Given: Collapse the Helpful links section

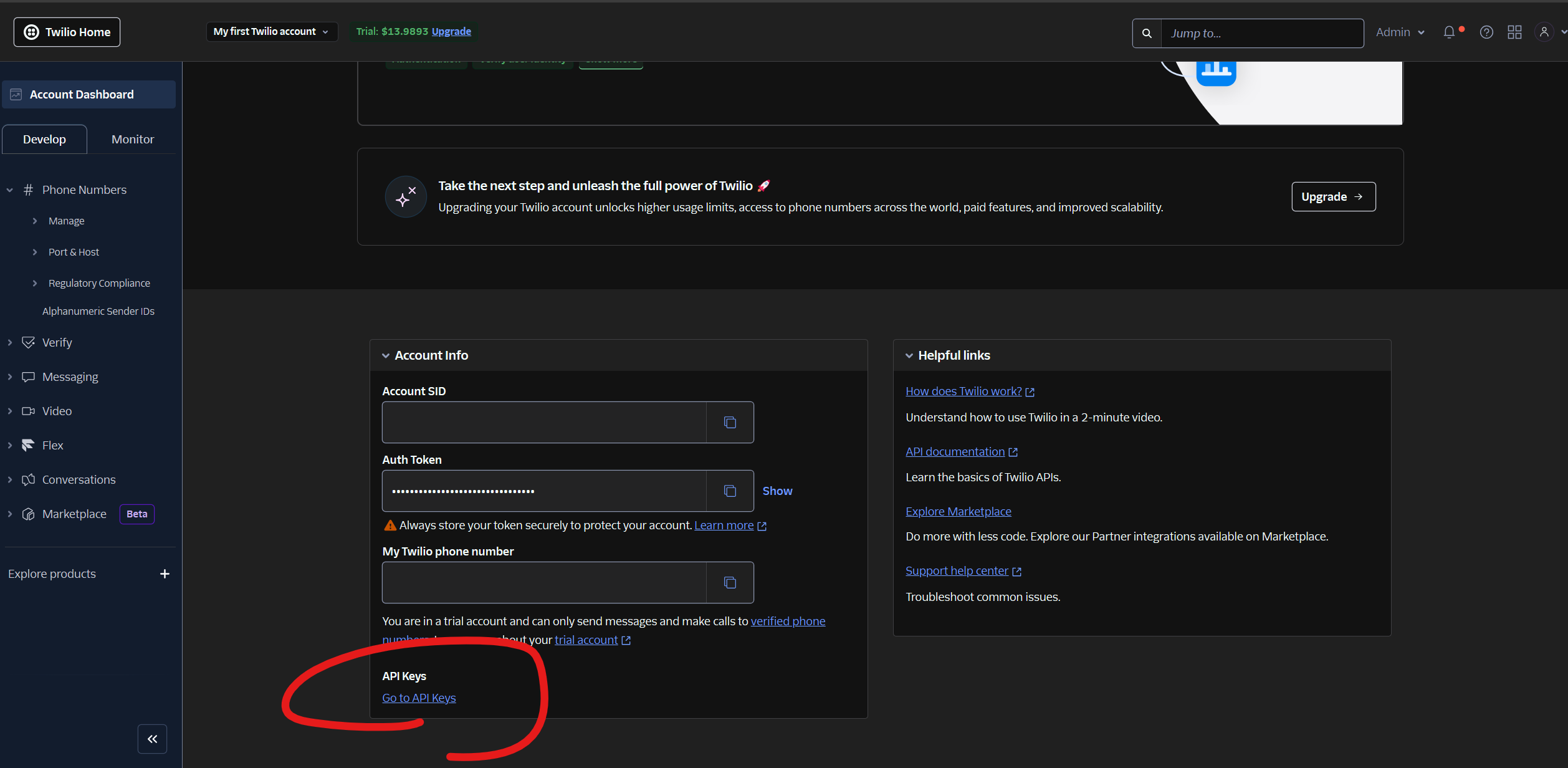Looking at the screenshot, I should pos(909,355).
